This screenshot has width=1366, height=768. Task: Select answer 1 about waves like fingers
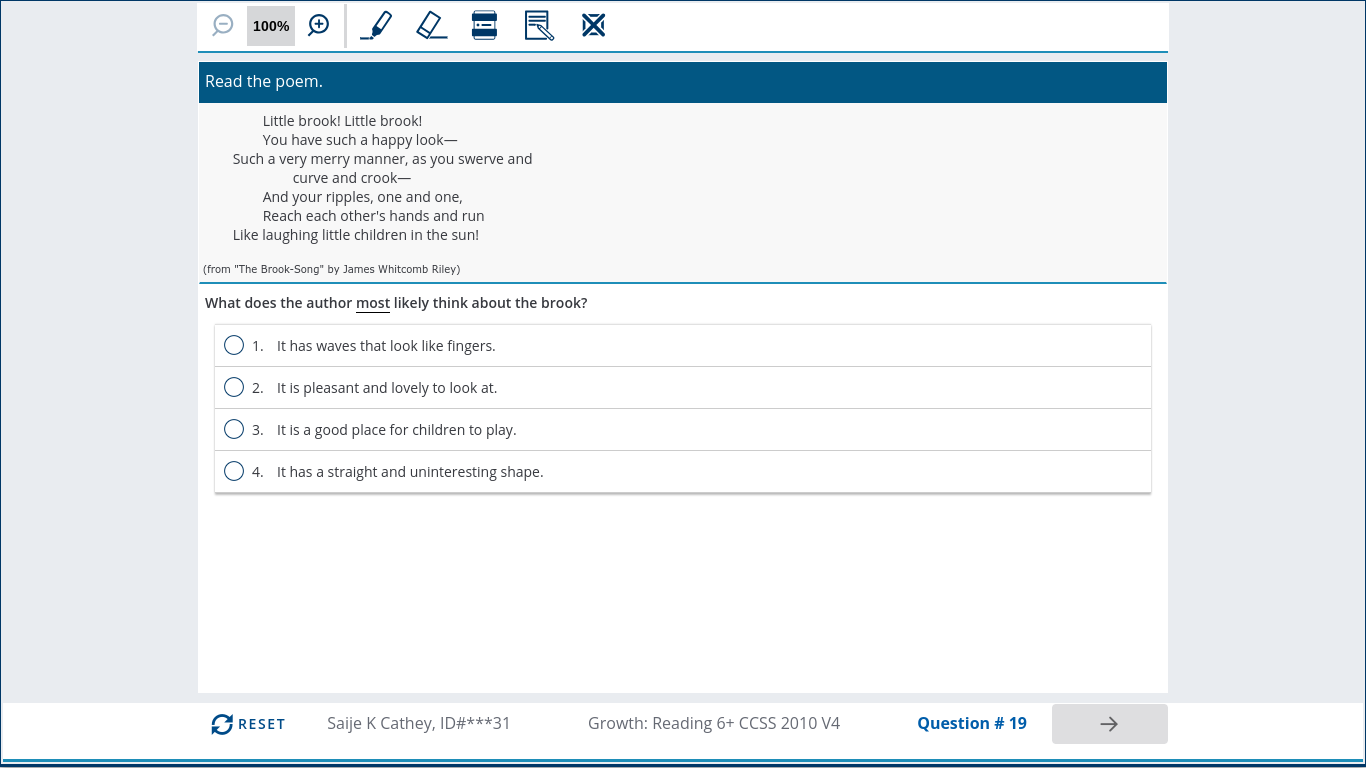click(683, 346)
